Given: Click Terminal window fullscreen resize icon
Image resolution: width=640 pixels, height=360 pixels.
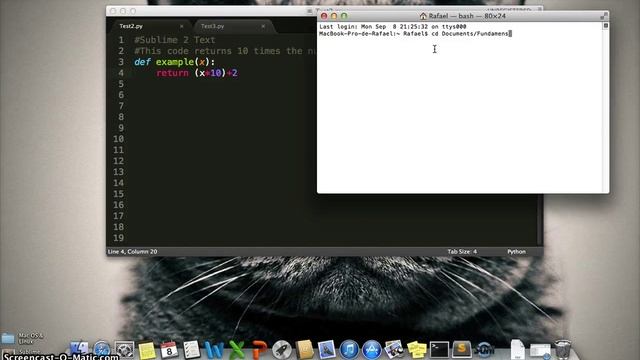Looking at the screenshot, I should pyautogui.click(x=604, y=16).
